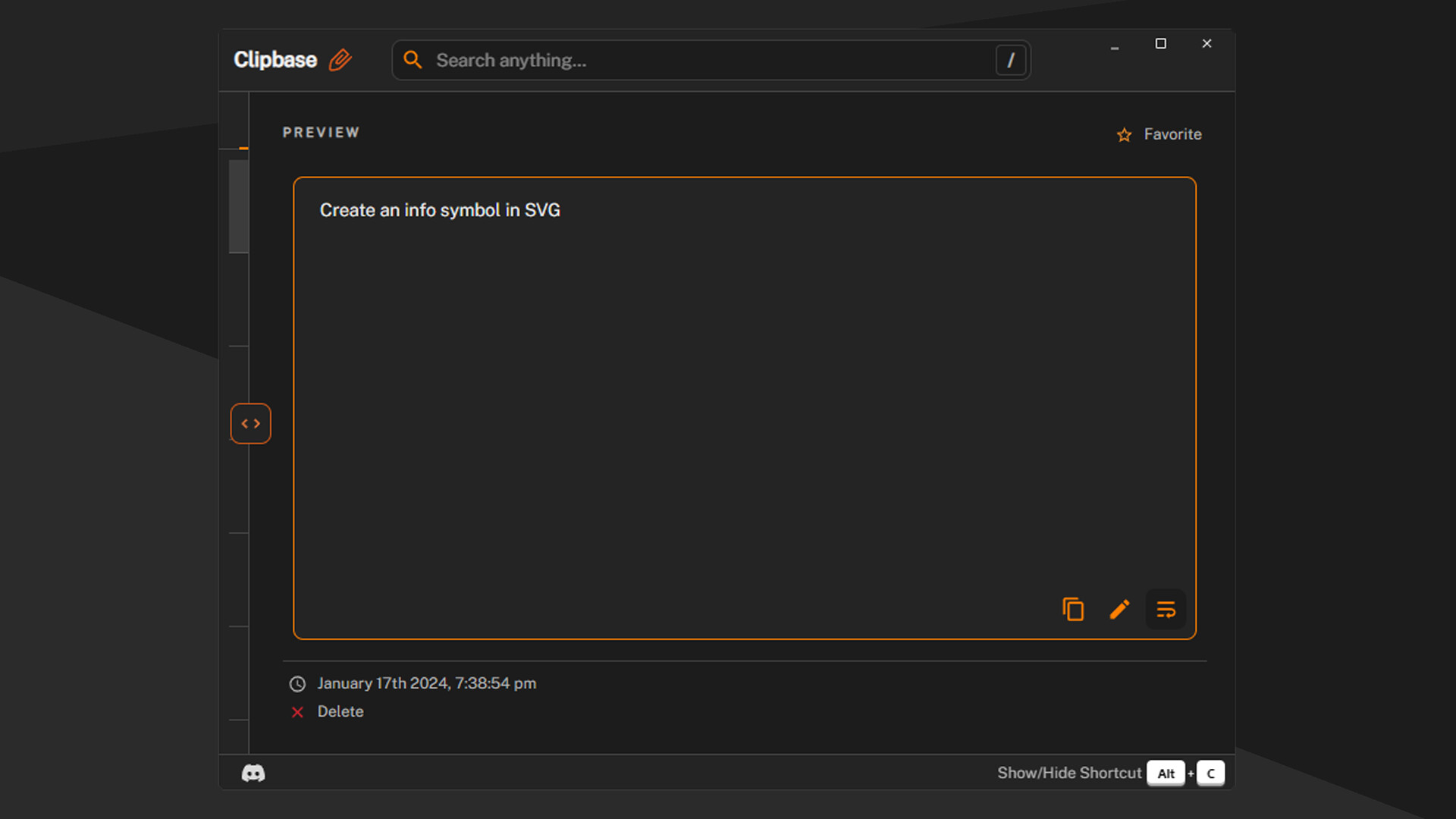This screenshot has height=819, width=1456.
Task: Click the Show/Hide Shortcut label
Action: coord(1069,773)
